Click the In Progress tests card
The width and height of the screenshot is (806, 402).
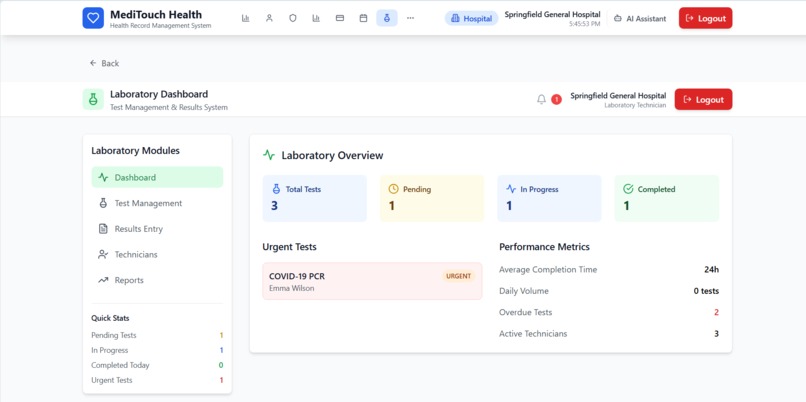549,198
